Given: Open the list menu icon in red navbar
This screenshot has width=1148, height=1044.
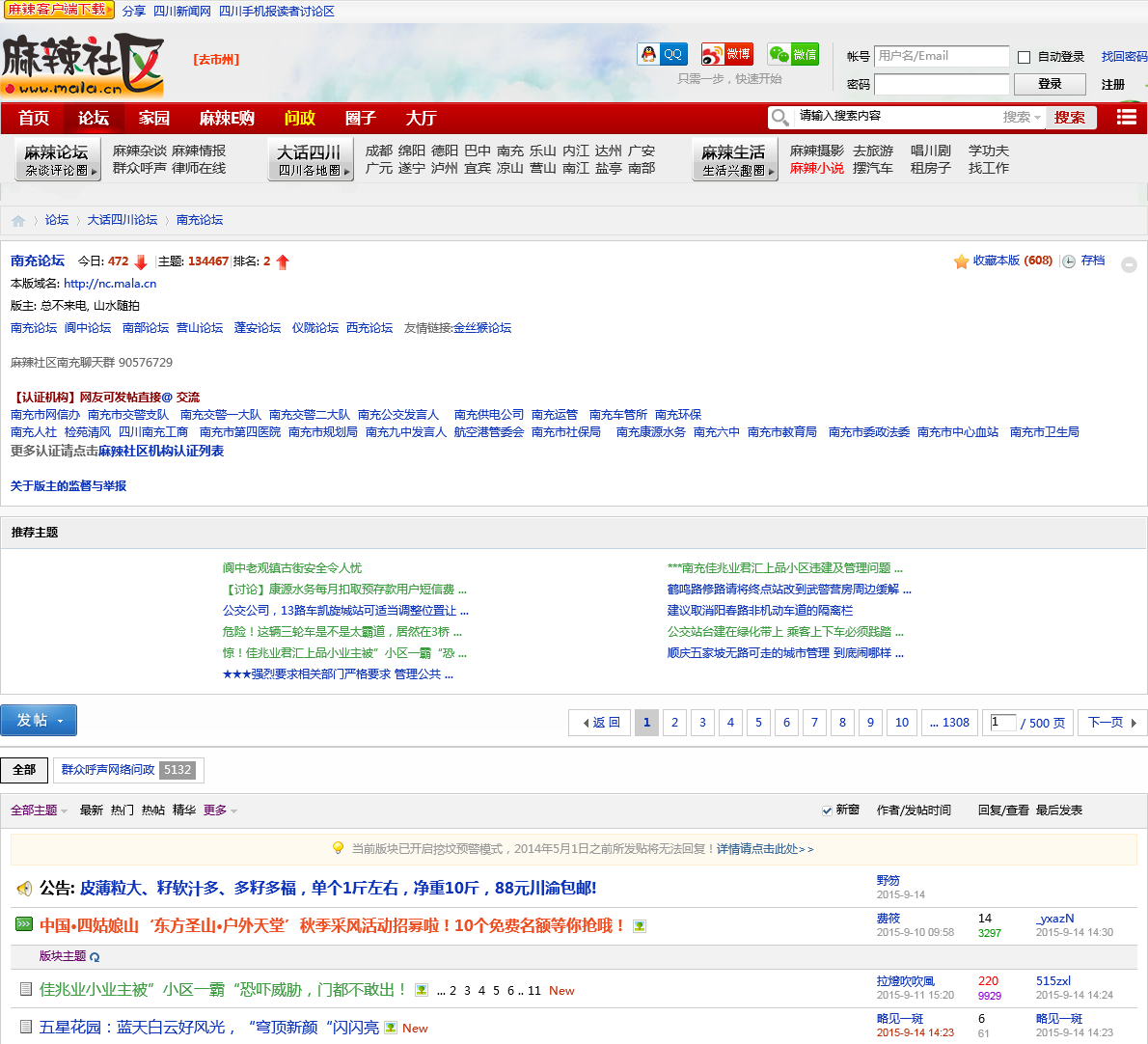Looking at the screenshot, I should [x=1126, y=117].
